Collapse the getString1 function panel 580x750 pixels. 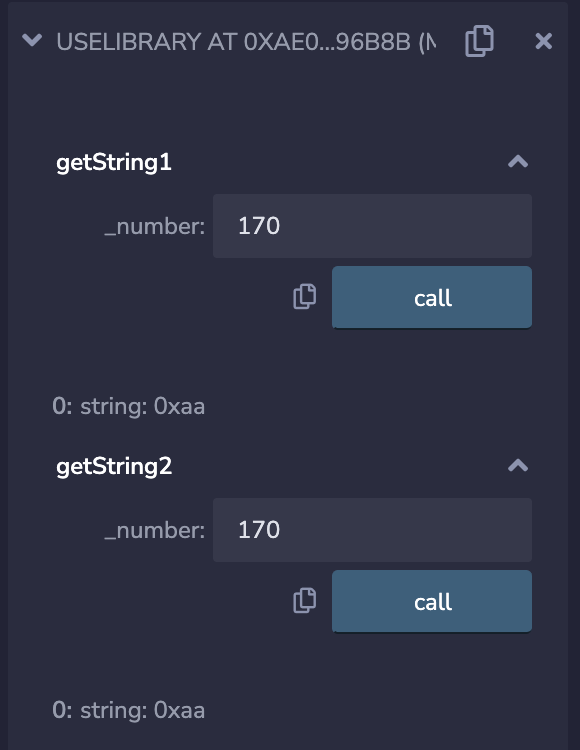click(x=518, y=162)
